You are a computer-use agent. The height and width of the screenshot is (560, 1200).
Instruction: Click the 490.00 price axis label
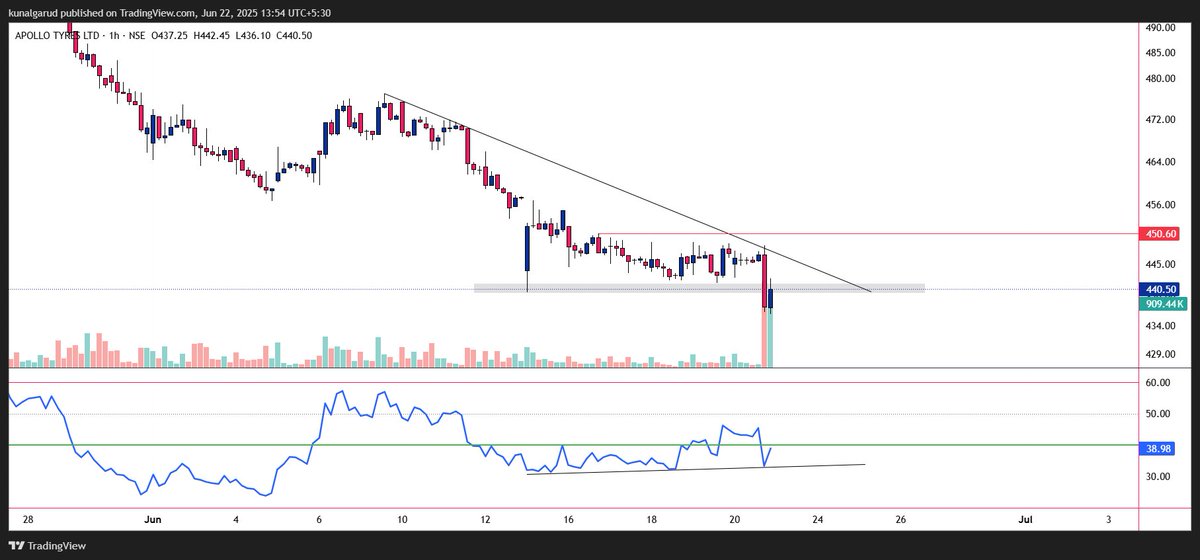(x=1160, y=28)
